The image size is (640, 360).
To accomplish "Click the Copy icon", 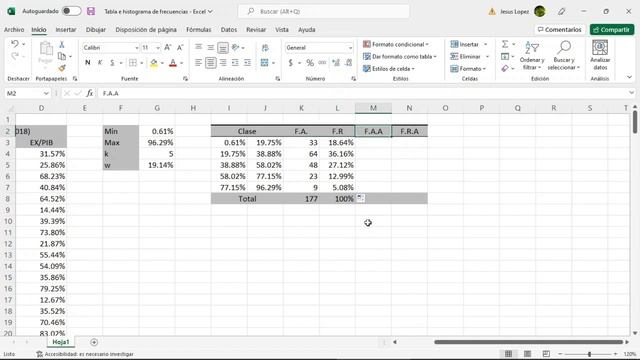I will point(62,56).
